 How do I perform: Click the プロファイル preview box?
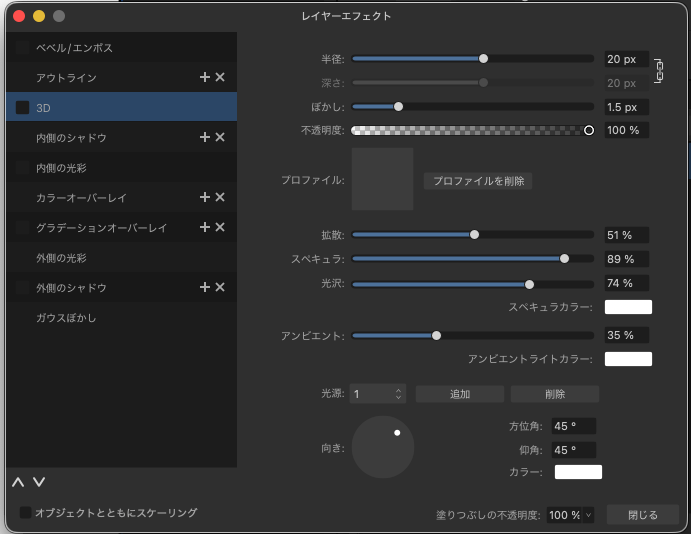[x=382, y=179]
